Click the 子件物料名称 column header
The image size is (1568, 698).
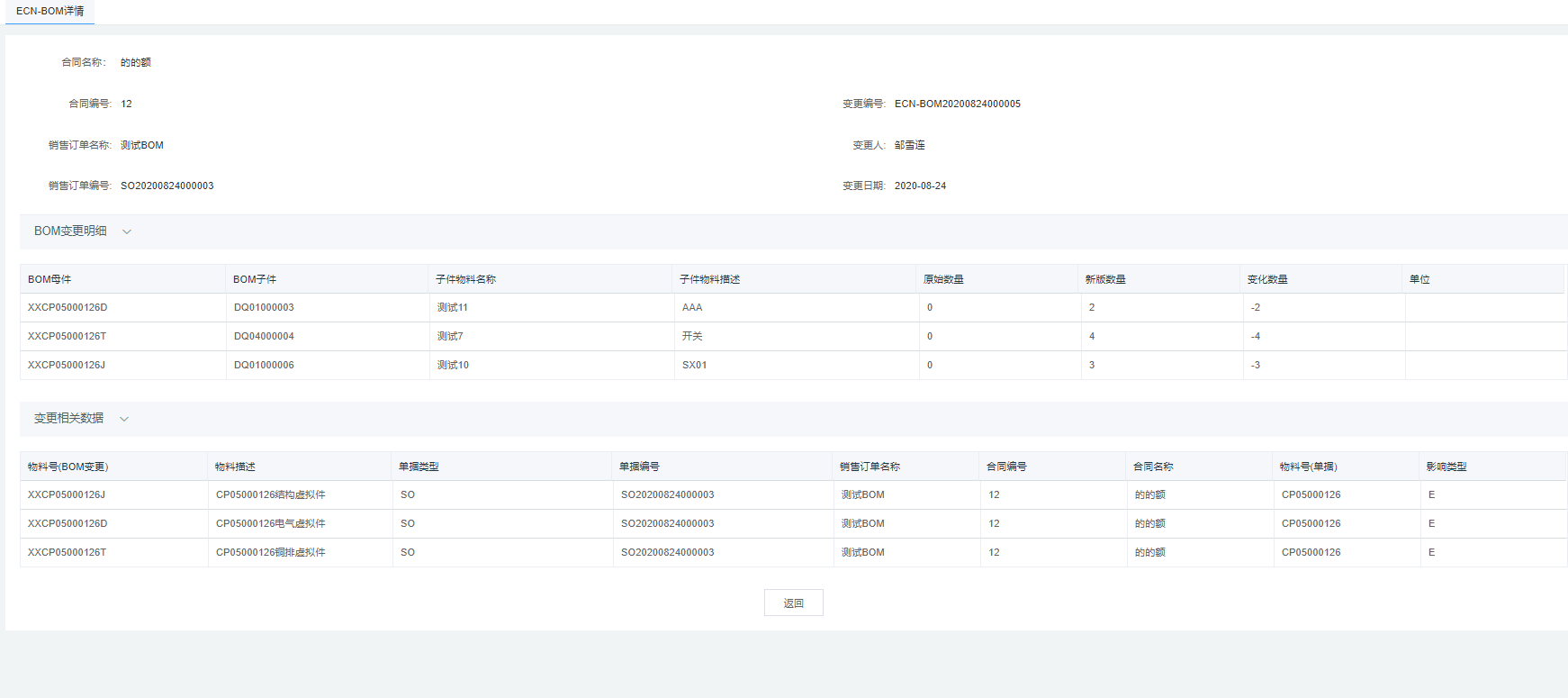pos(465,279)
